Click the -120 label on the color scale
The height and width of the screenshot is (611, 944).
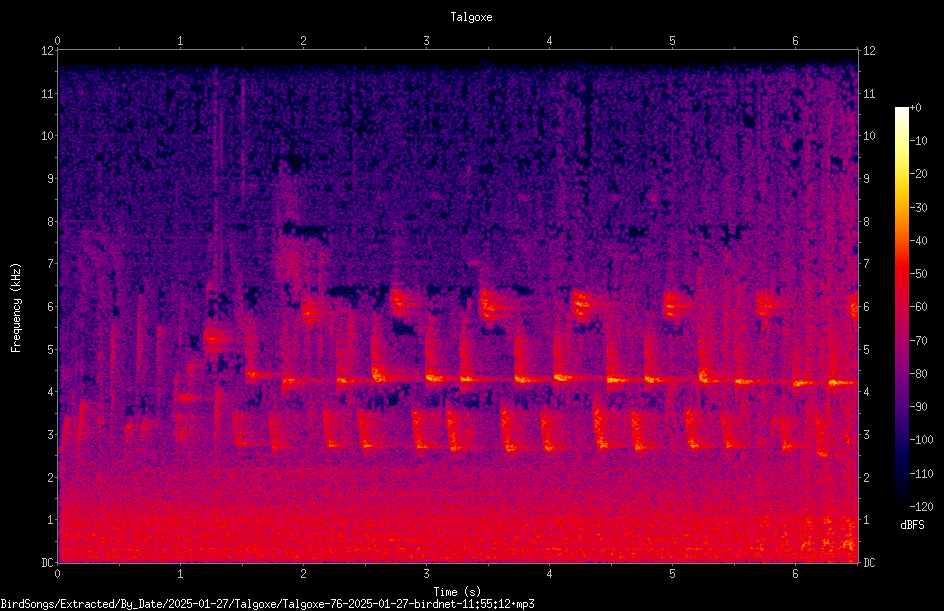point(921,507)
